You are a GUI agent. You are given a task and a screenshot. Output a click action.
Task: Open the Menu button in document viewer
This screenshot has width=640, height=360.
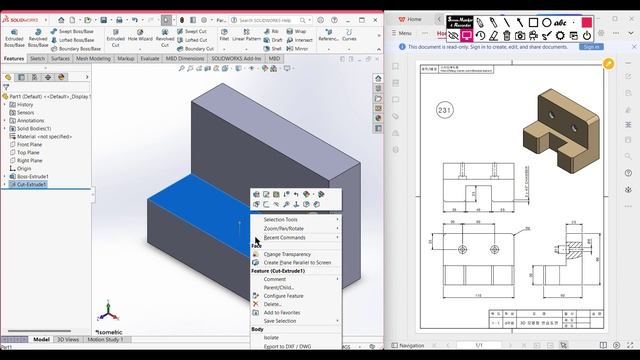(x=401, y=33)
